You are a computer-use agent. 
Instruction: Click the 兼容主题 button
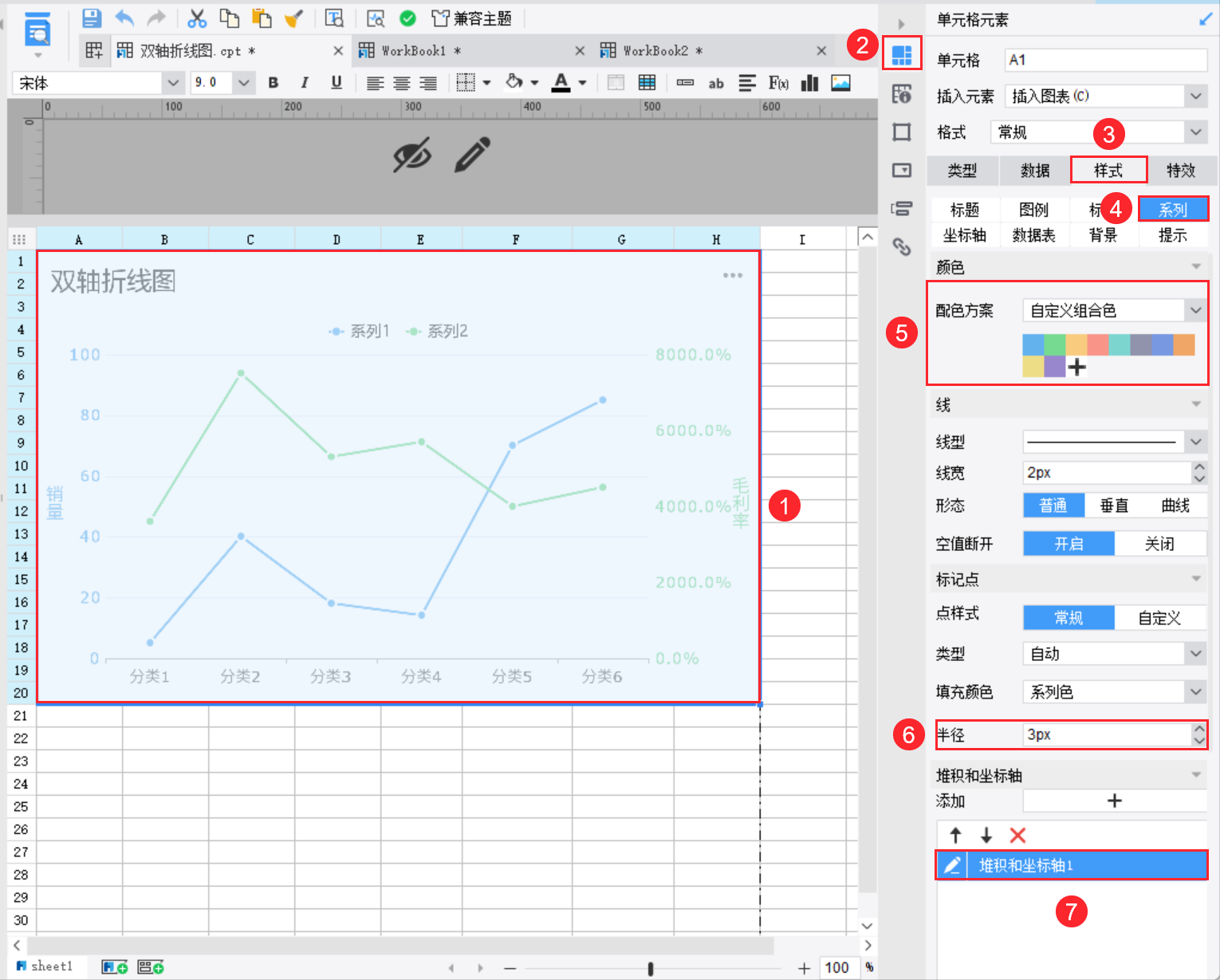pos(471,18)
